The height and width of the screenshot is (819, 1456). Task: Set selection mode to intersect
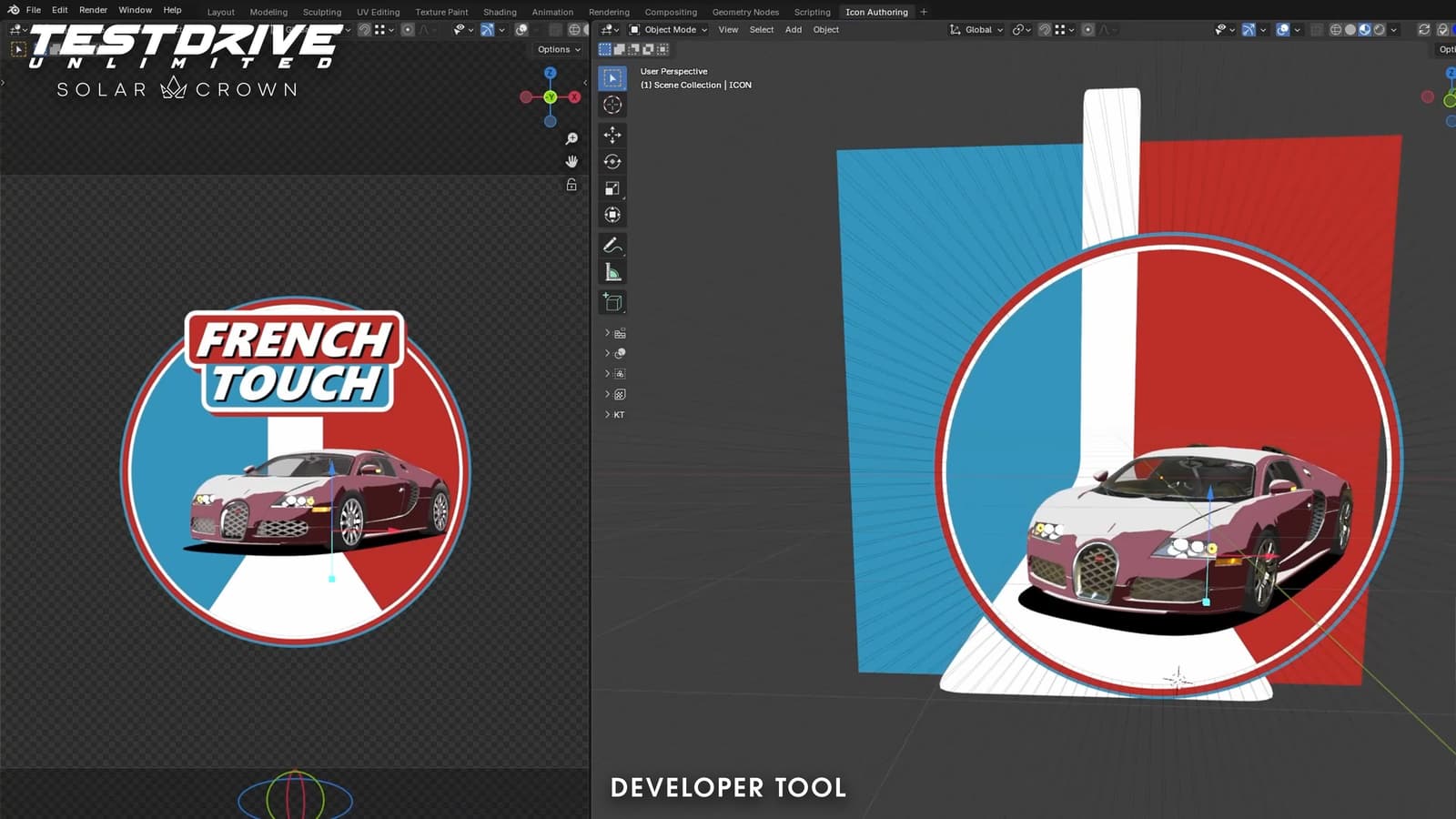(662, 49)
